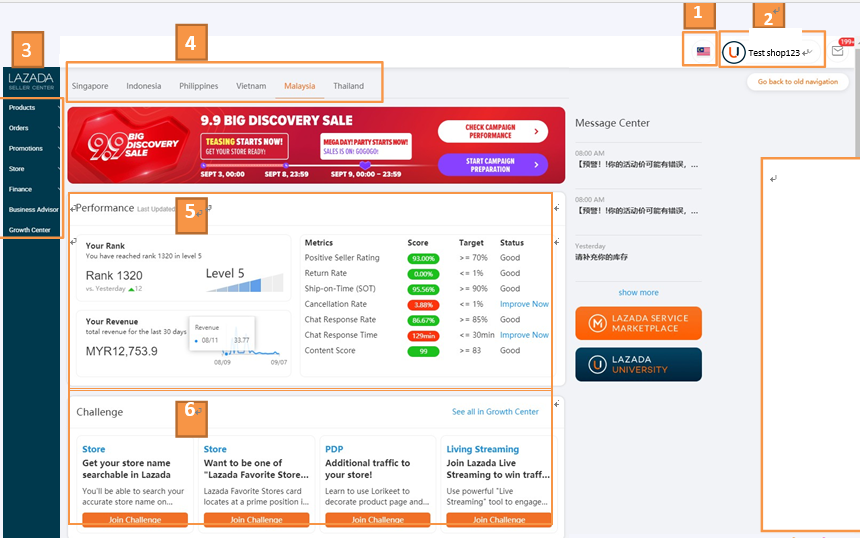Click the Ship-on-Time 95.56% score badge

tap(423, 289)
